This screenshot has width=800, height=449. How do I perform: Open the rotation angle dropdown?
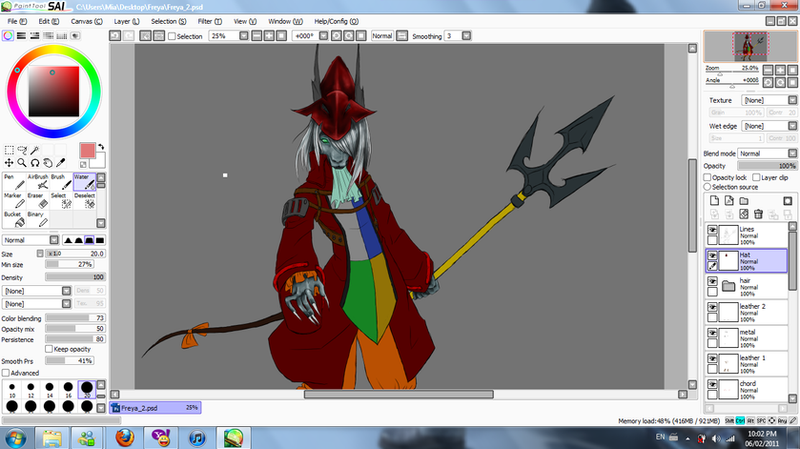coord(323,36)
